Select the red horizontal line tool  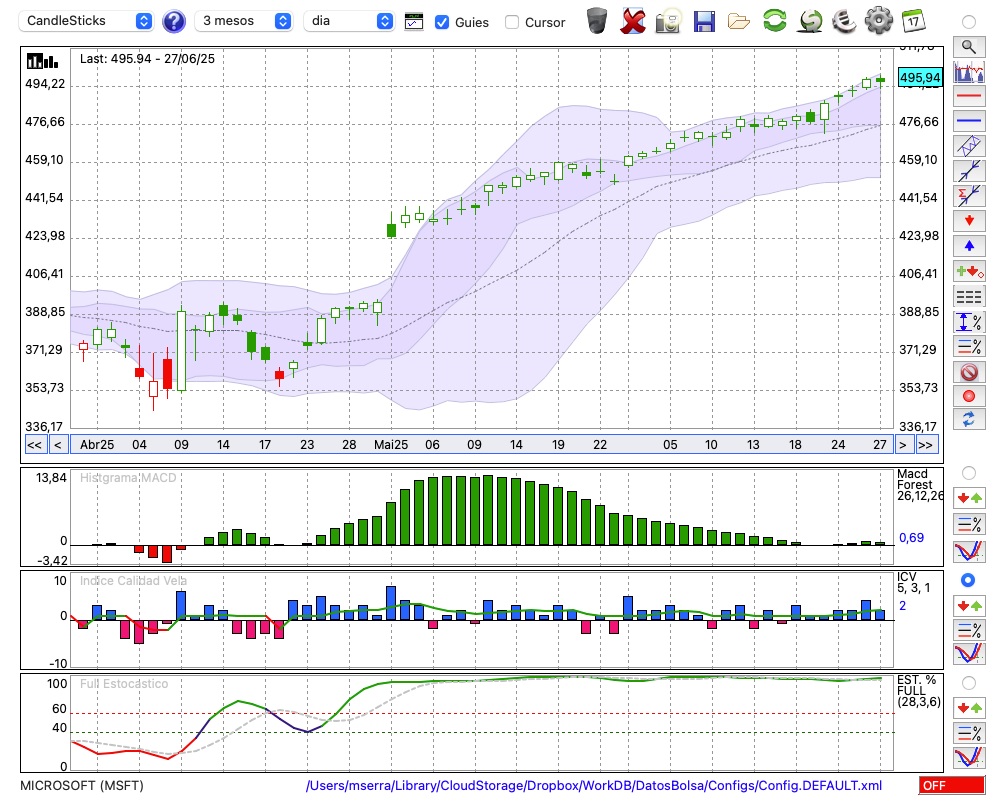pos(969,96)
